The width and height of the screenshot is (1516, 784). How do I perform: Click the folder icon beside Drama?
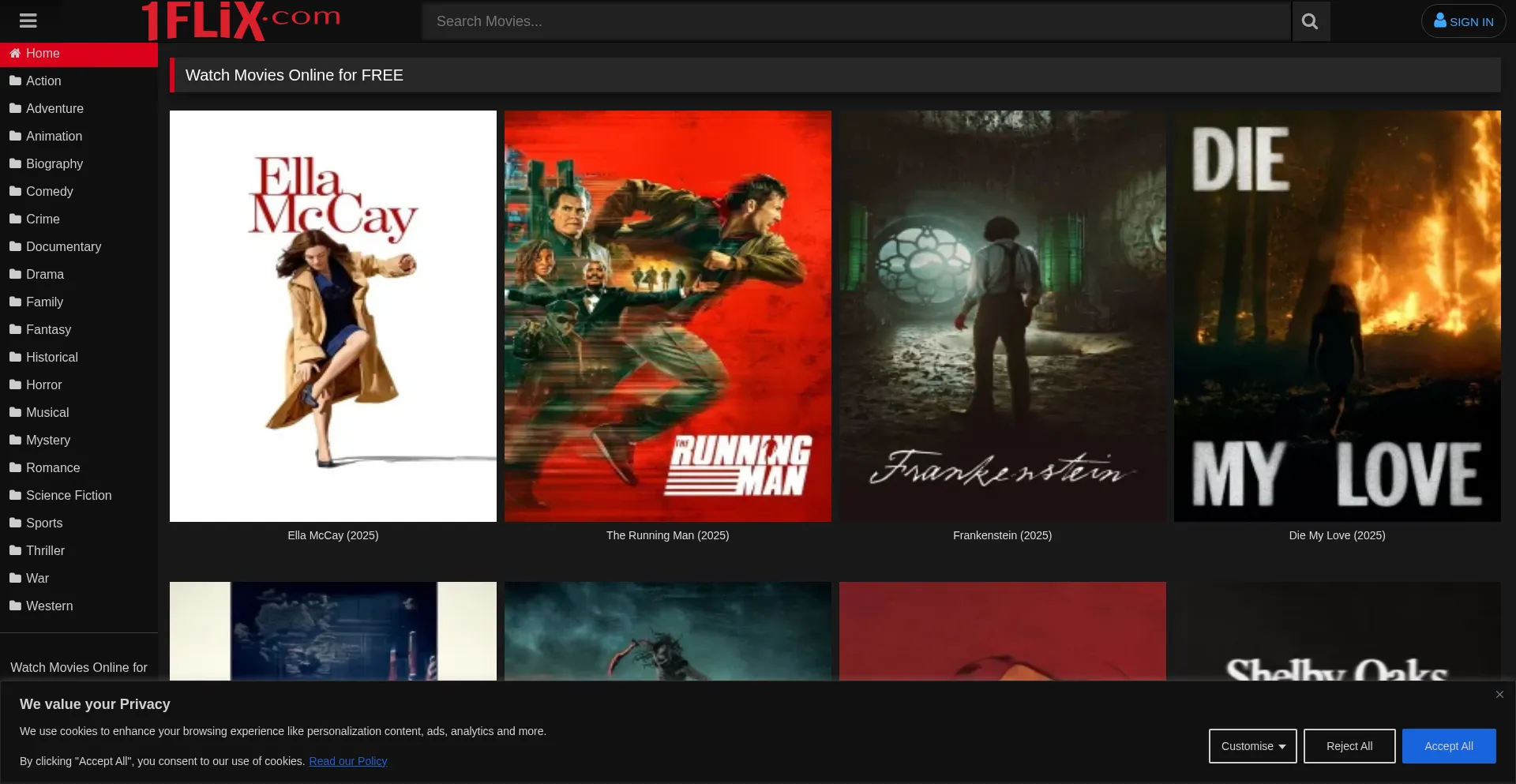coord(15,274)
